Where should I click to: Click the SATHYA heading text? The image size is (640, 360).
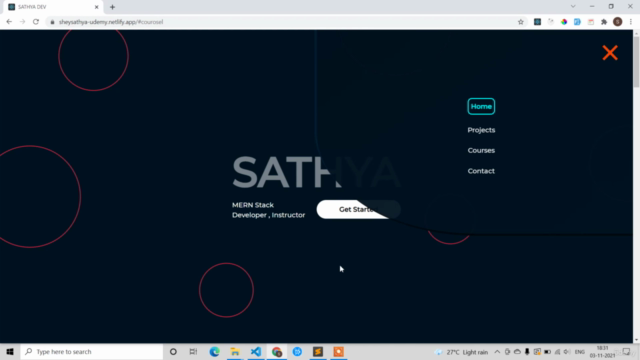(x=316, y=172)
